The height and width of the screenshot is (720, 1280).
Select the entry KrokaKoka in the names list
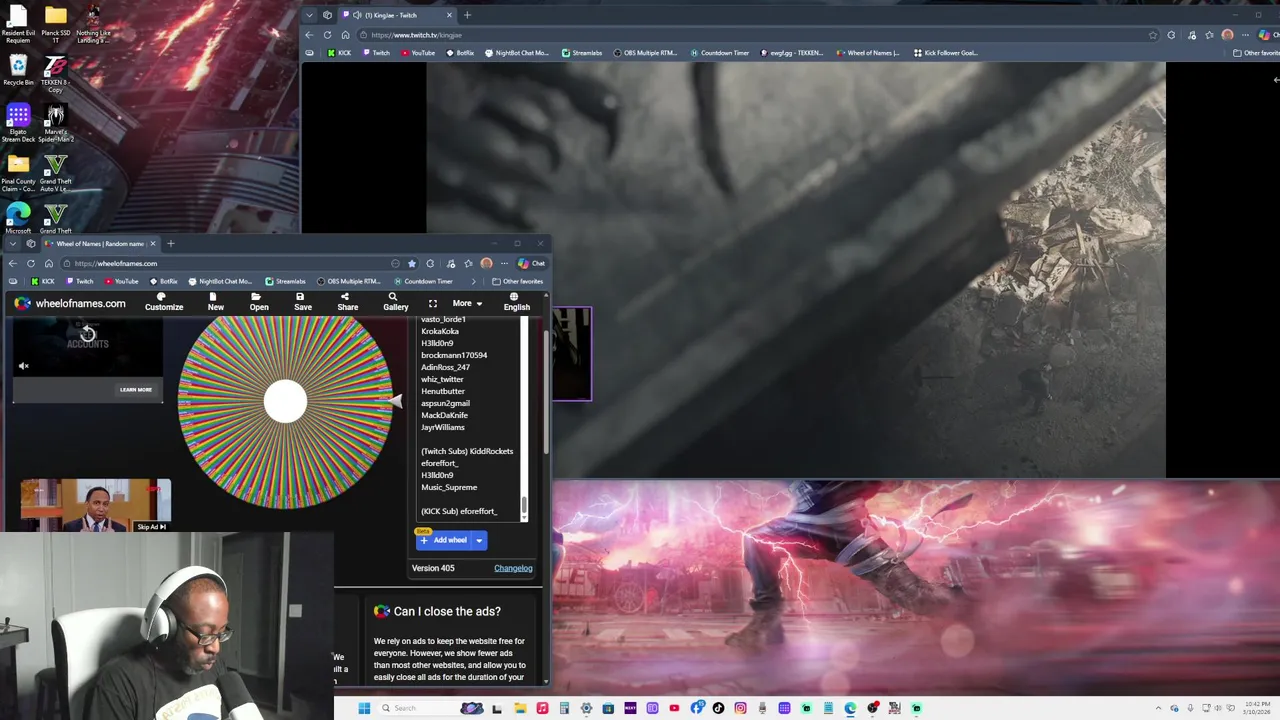[440, 331]
